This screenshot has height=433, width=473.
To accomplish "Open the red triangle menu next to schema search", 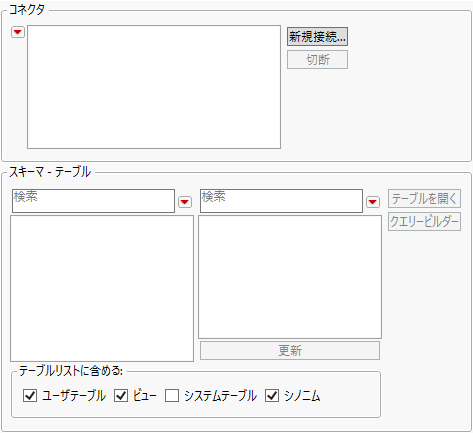I will 185,202.
